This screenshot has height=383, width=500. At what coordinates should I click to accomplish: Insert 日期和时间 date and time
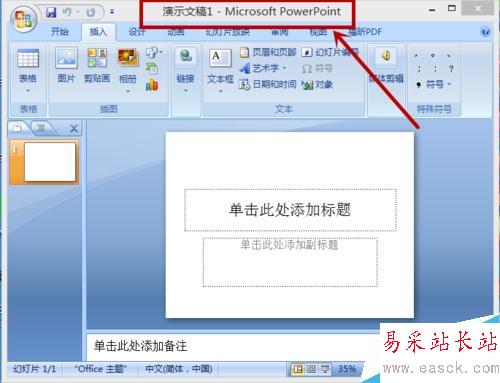(x=268, y=85)
